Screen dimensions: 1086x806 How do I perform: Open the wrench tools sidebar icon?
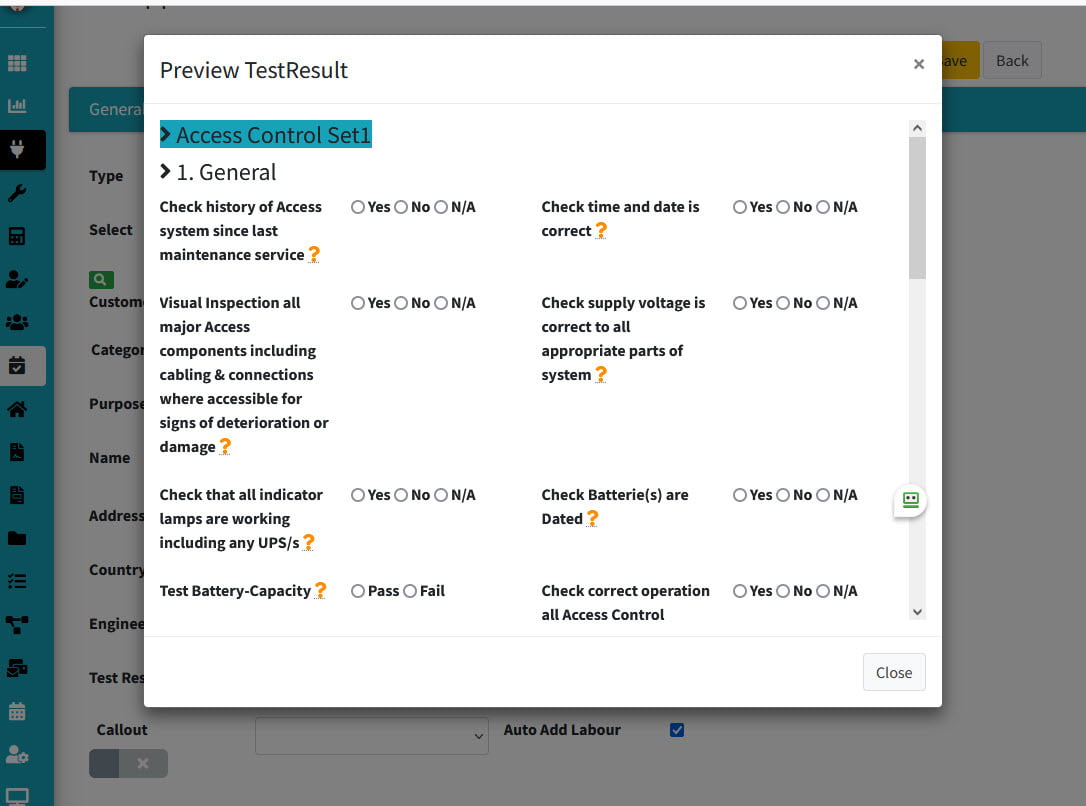(17, 193)
